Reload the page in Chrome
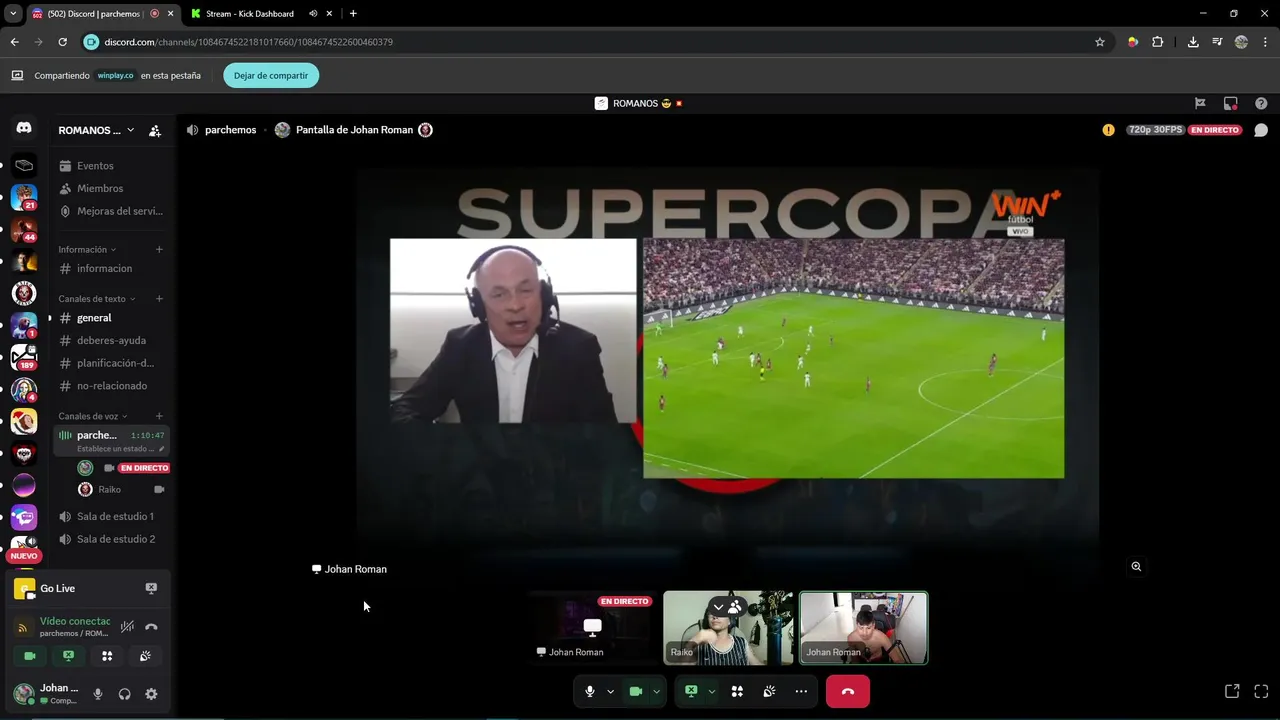 [x=62, y=42]
